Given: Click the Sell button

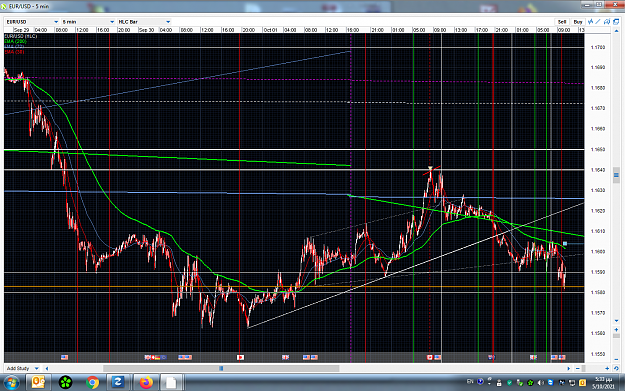Looking at the screenshot, I should (x=562, y=22).
